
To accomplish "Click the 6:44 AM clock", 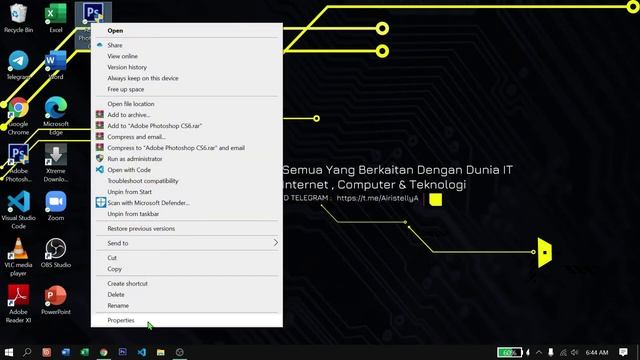I will [597, 352].
